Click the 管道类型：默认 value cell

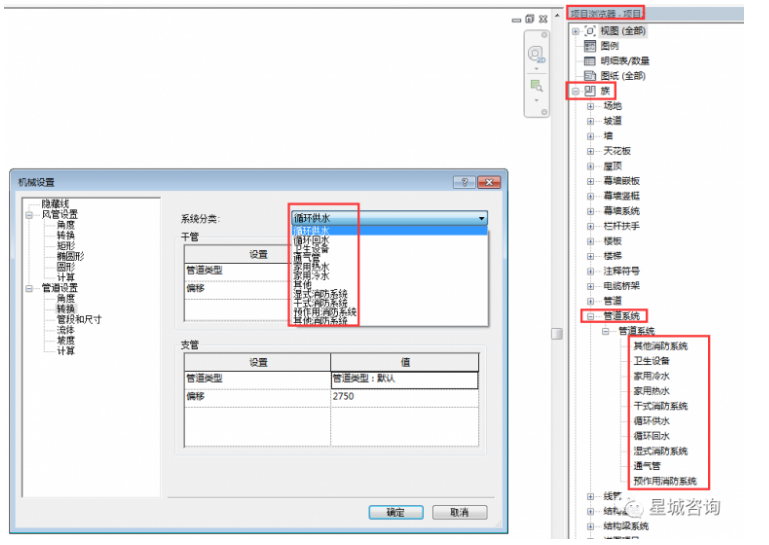click(x=404, y=379)
